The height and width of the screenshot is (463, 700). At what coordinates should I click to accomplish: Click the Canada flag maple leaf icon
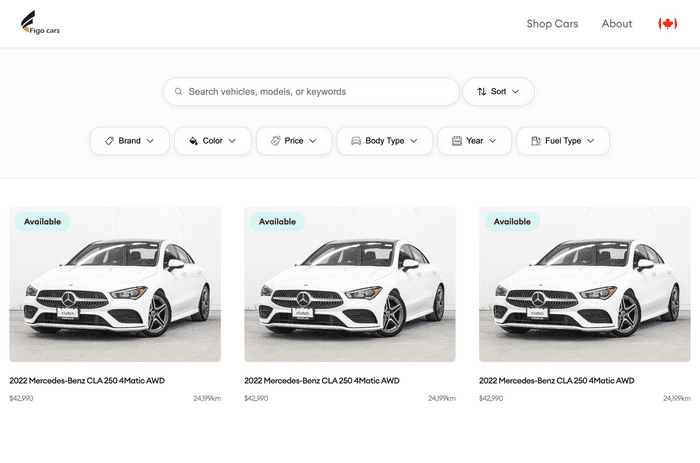pyautogui.click(x=667, y=23)
